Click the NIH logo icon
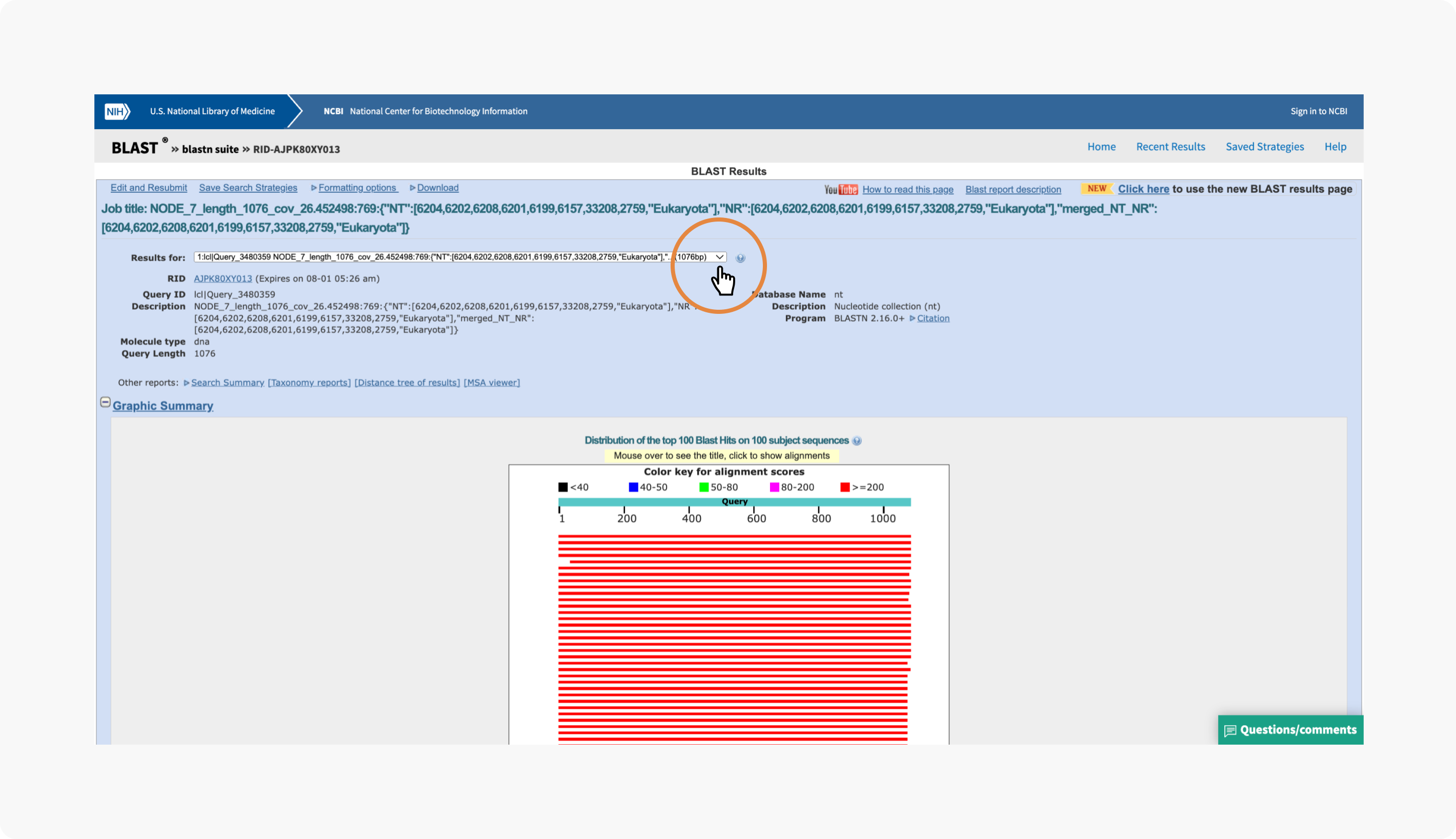The width and height of the screenshot is (1456, 839). click(x=117, y=111)
